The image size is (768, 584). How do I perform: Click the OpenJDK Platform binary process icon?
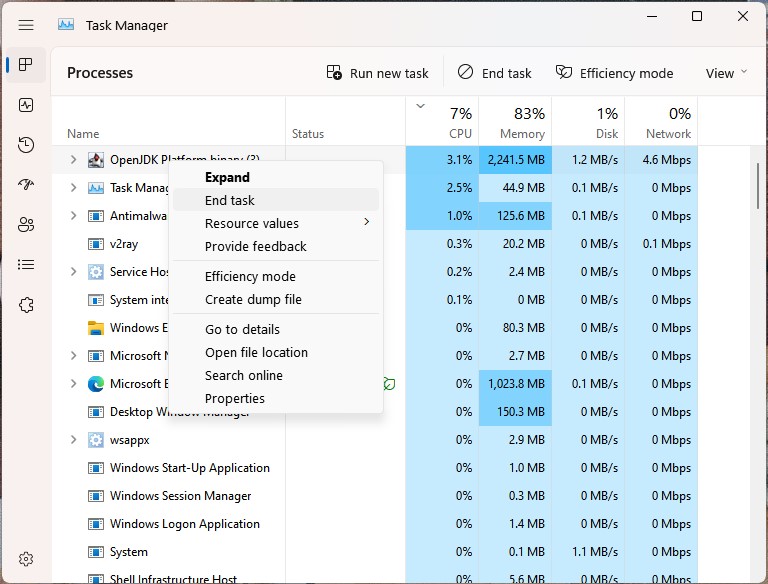pos(96,160)
